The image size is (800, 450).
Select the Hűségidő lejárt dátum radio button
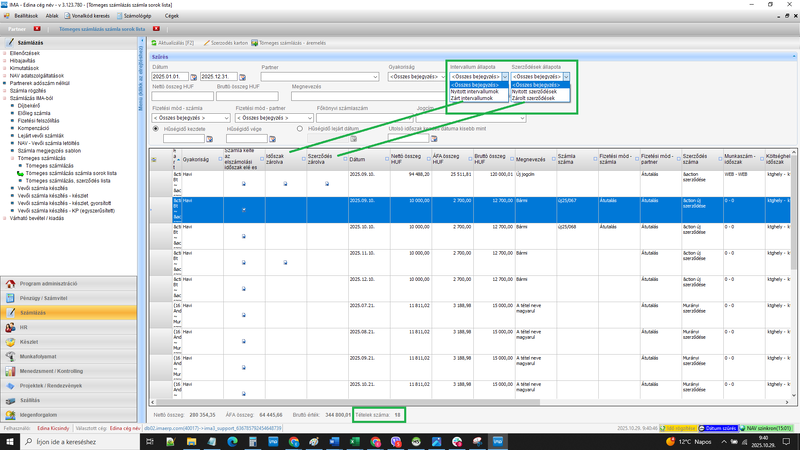[301, 128]
